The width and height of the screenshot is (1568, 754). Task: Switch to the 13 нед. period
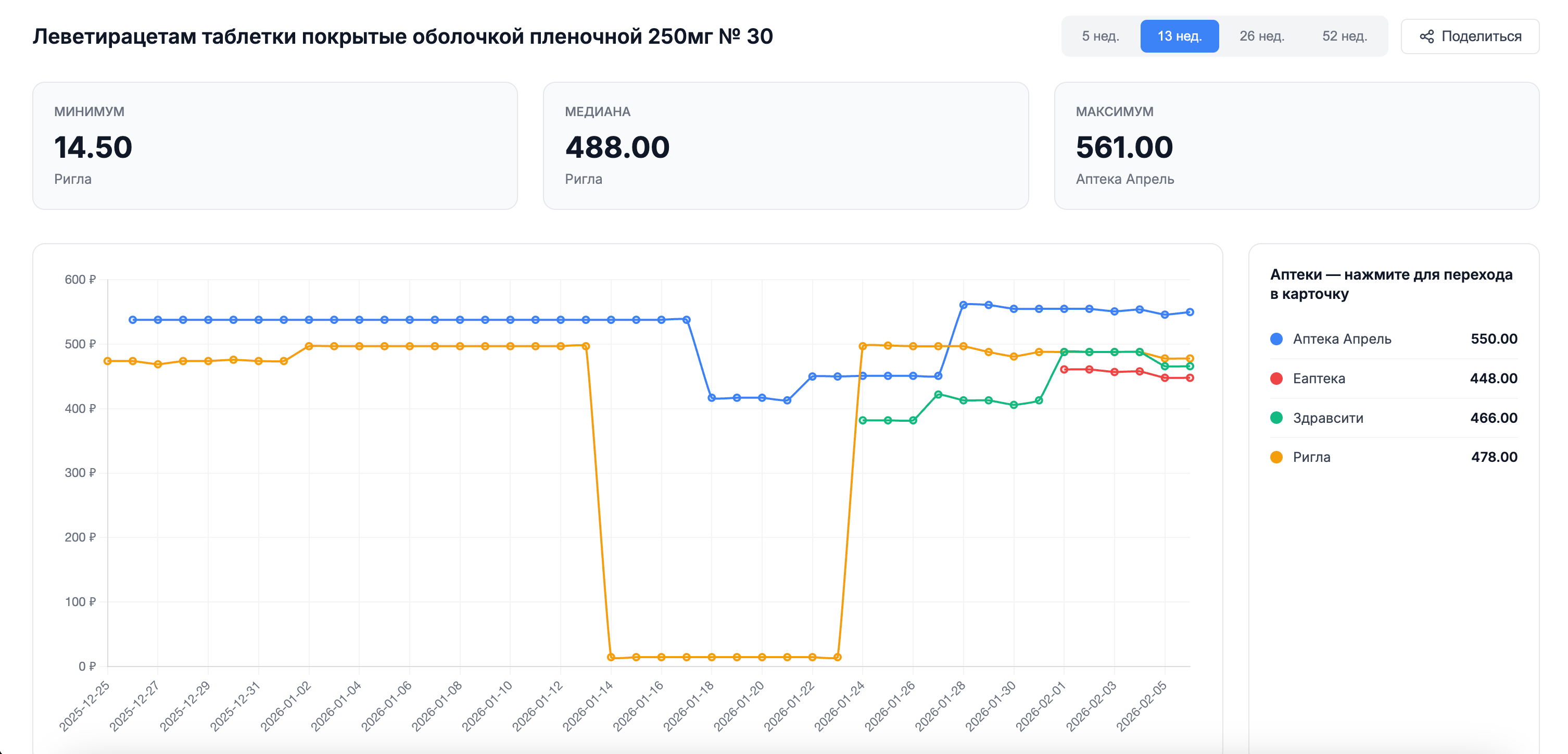(1179, 36)
